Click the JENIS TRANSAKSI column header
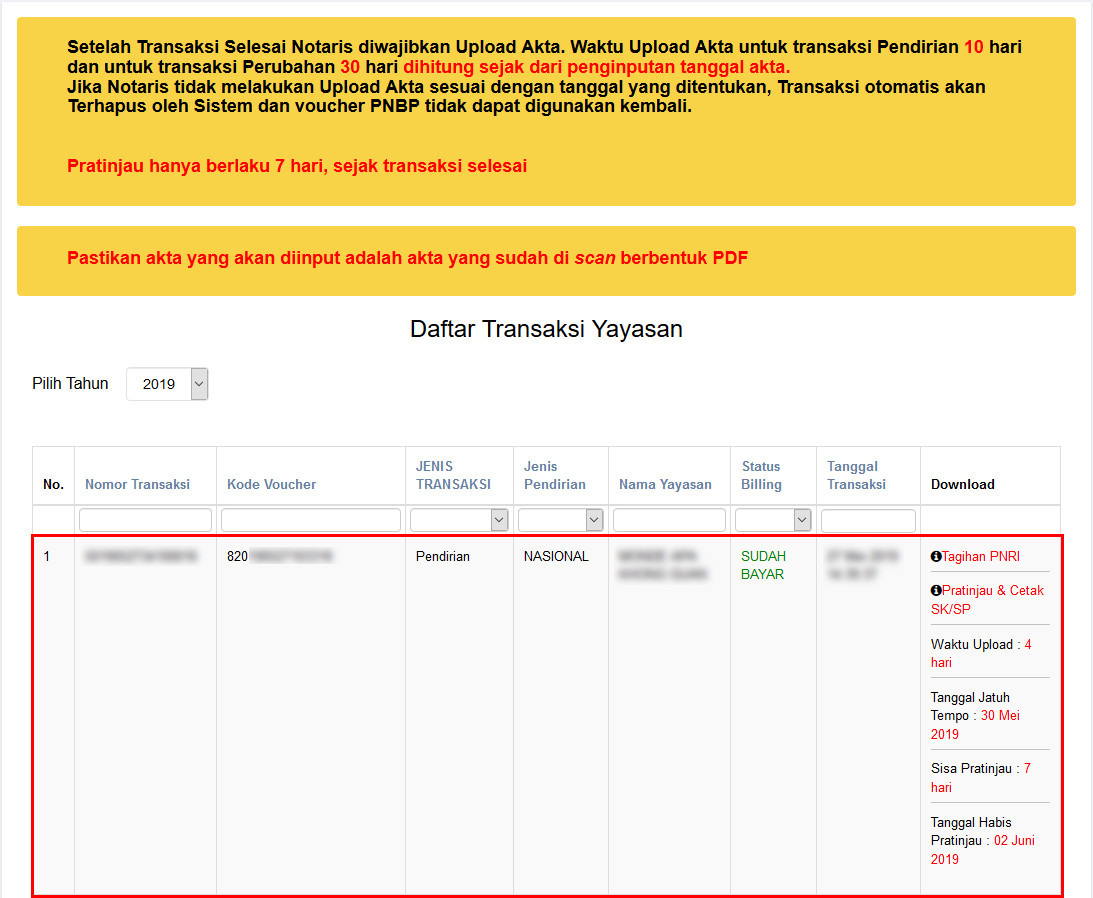1093x898 pixels. tap(453, 475)
